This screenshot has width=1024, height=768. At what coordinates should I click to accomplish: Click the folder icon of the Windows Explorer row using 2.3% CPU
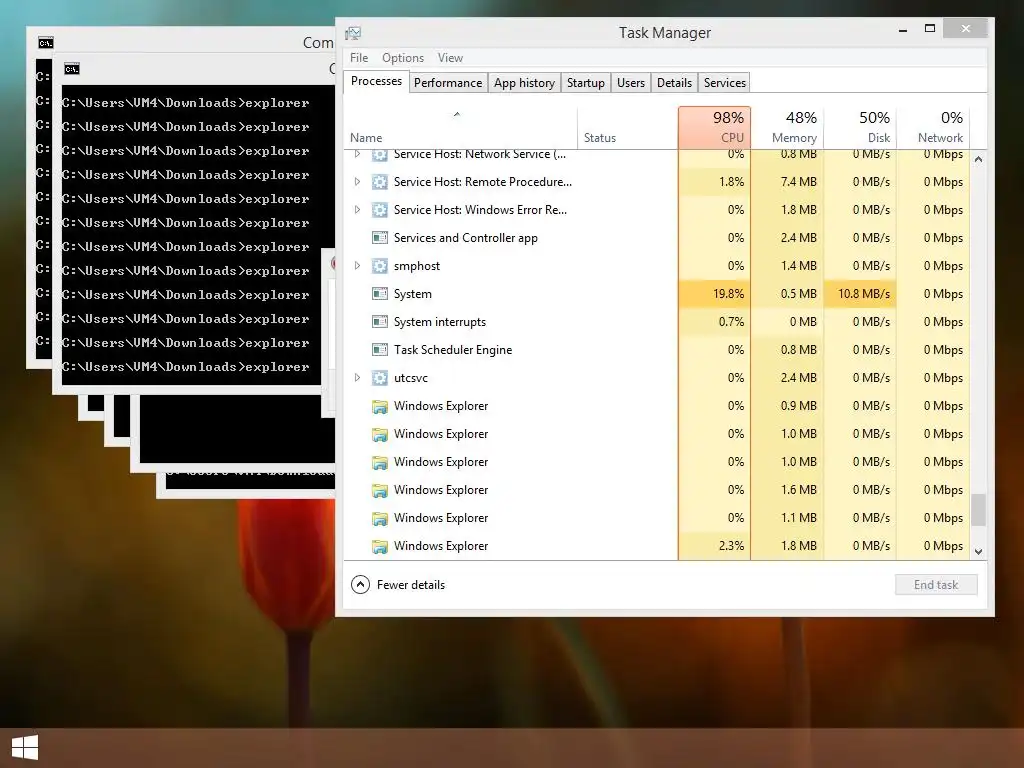[x=379, y=546]
